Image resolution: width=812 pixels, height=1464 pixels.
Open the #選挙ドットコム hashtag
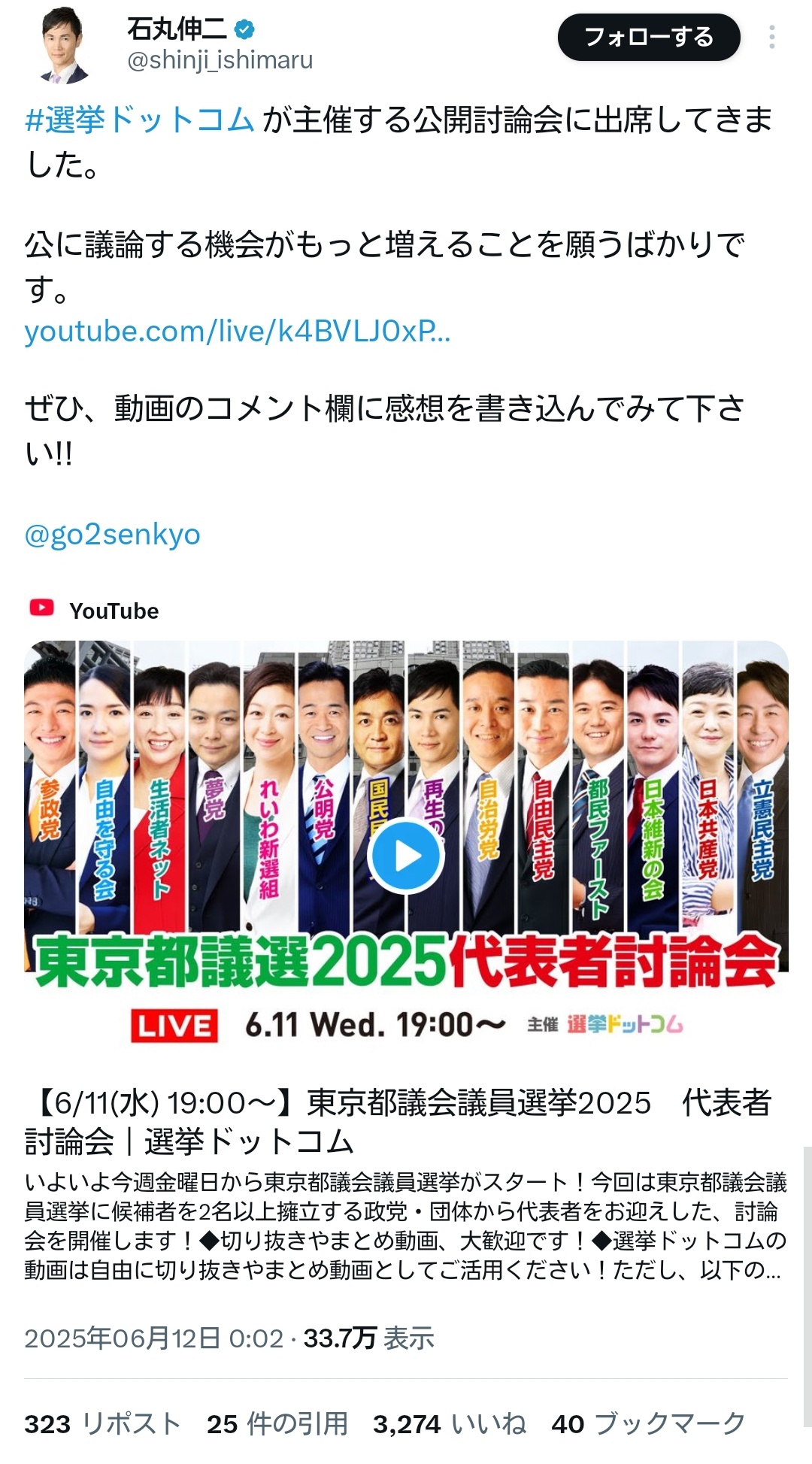click(139, 120)
